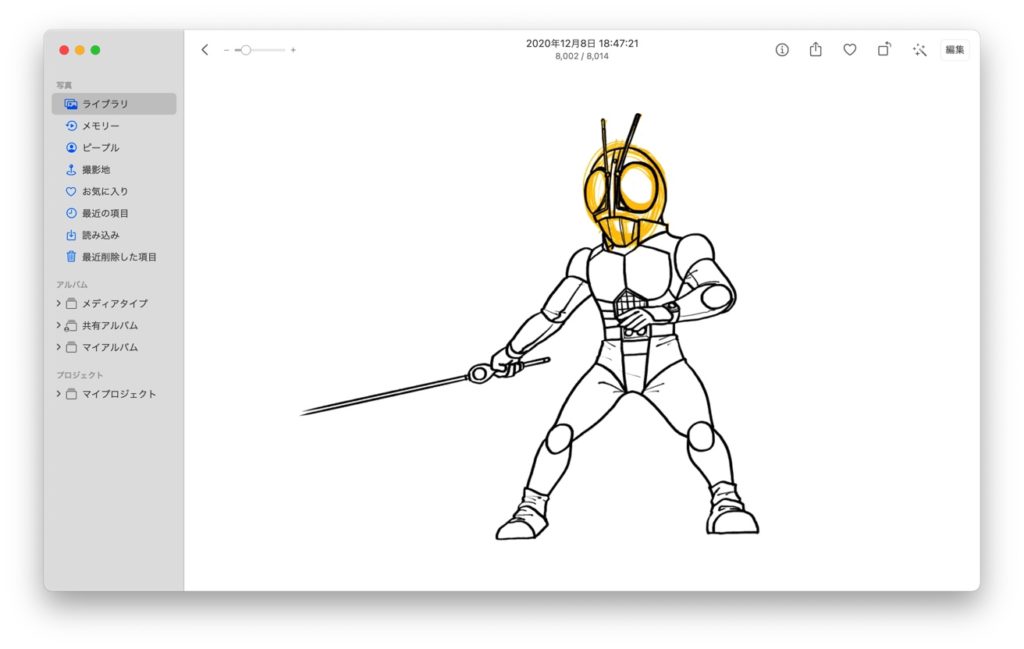
Task: Click the メモリー memories icon
Action: click(x=71, y=125)
